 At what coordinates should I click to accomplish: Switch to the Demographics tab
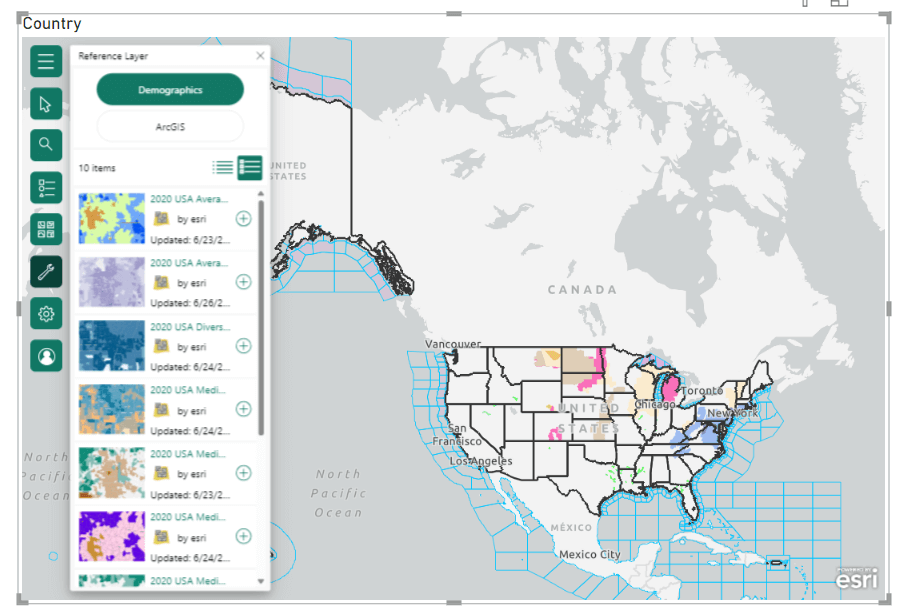click(x=170, y=90)
